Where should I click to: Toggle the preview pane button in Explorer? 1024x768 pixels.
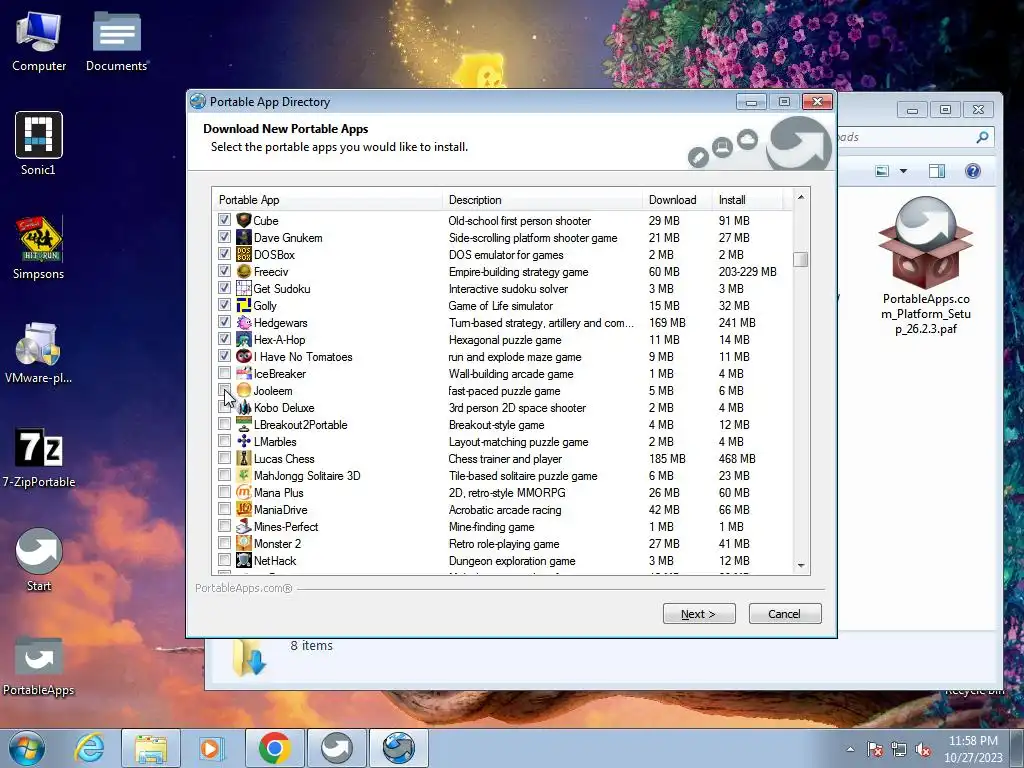tap(936, 171)
